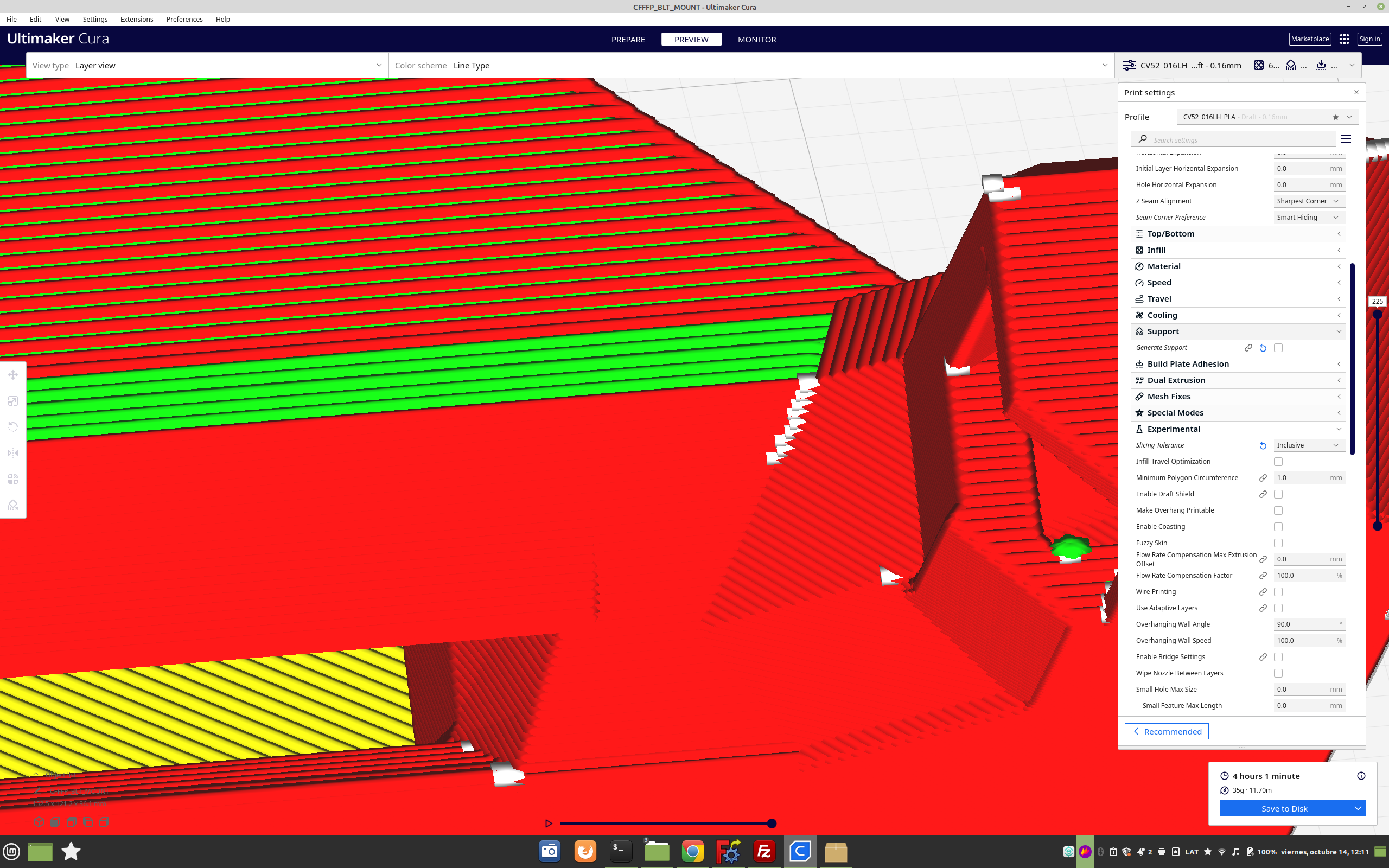
Task: Open the Extensions menu
Action: 137,19
